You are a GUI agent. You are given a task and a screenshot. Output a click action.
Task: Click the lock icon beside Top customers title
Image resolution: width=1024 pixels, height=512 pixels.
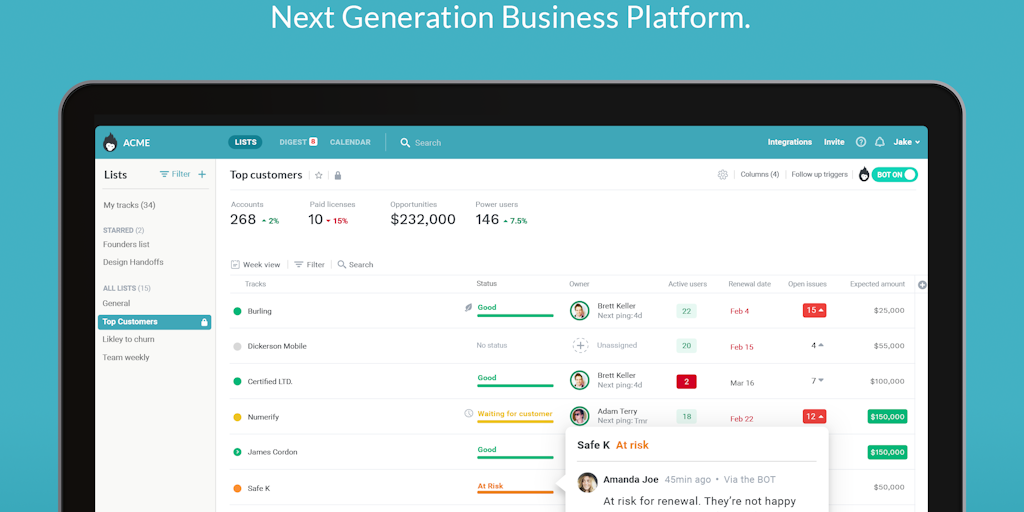[x=338, y=175]
